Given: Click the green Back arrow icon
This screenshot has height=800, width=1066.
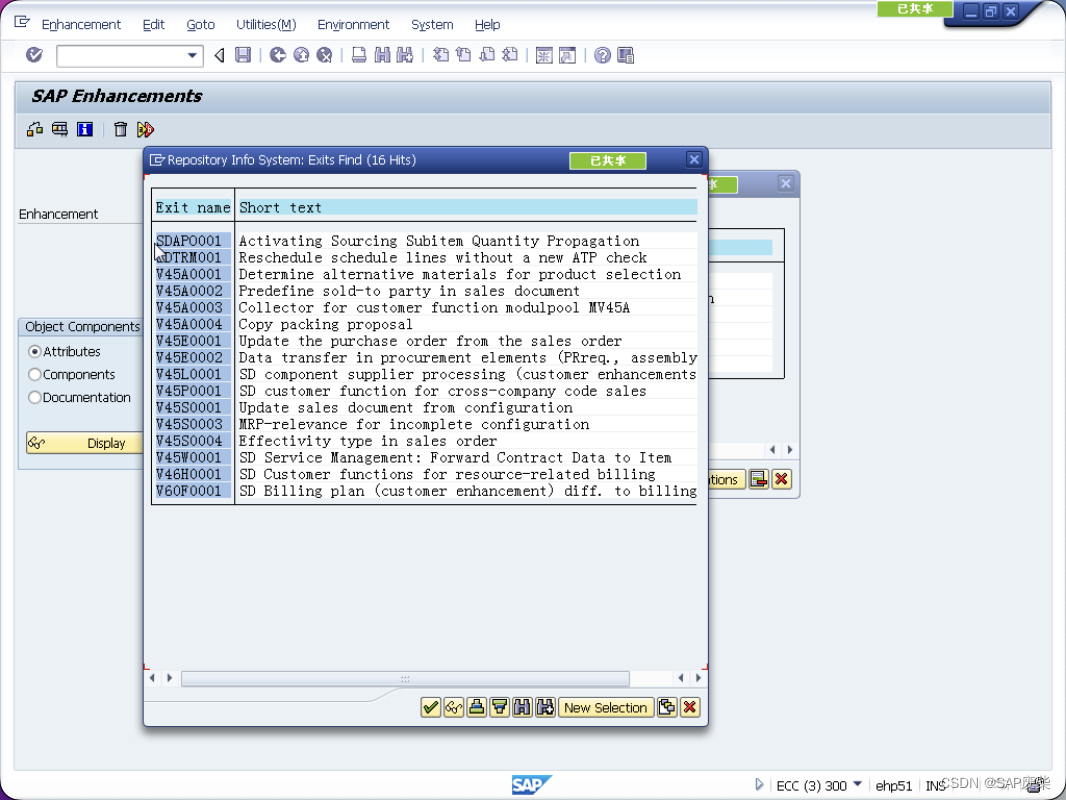Looking at the screenshot, I should click(277, 55).
